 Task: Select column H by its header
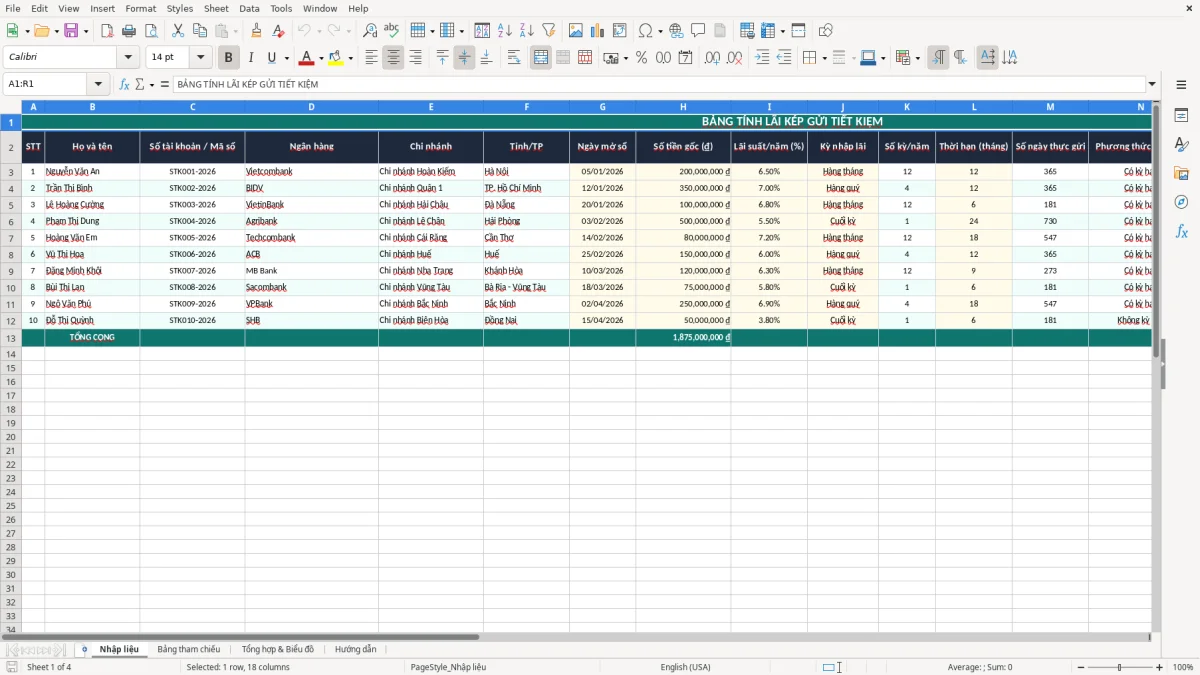click(683, 107)
